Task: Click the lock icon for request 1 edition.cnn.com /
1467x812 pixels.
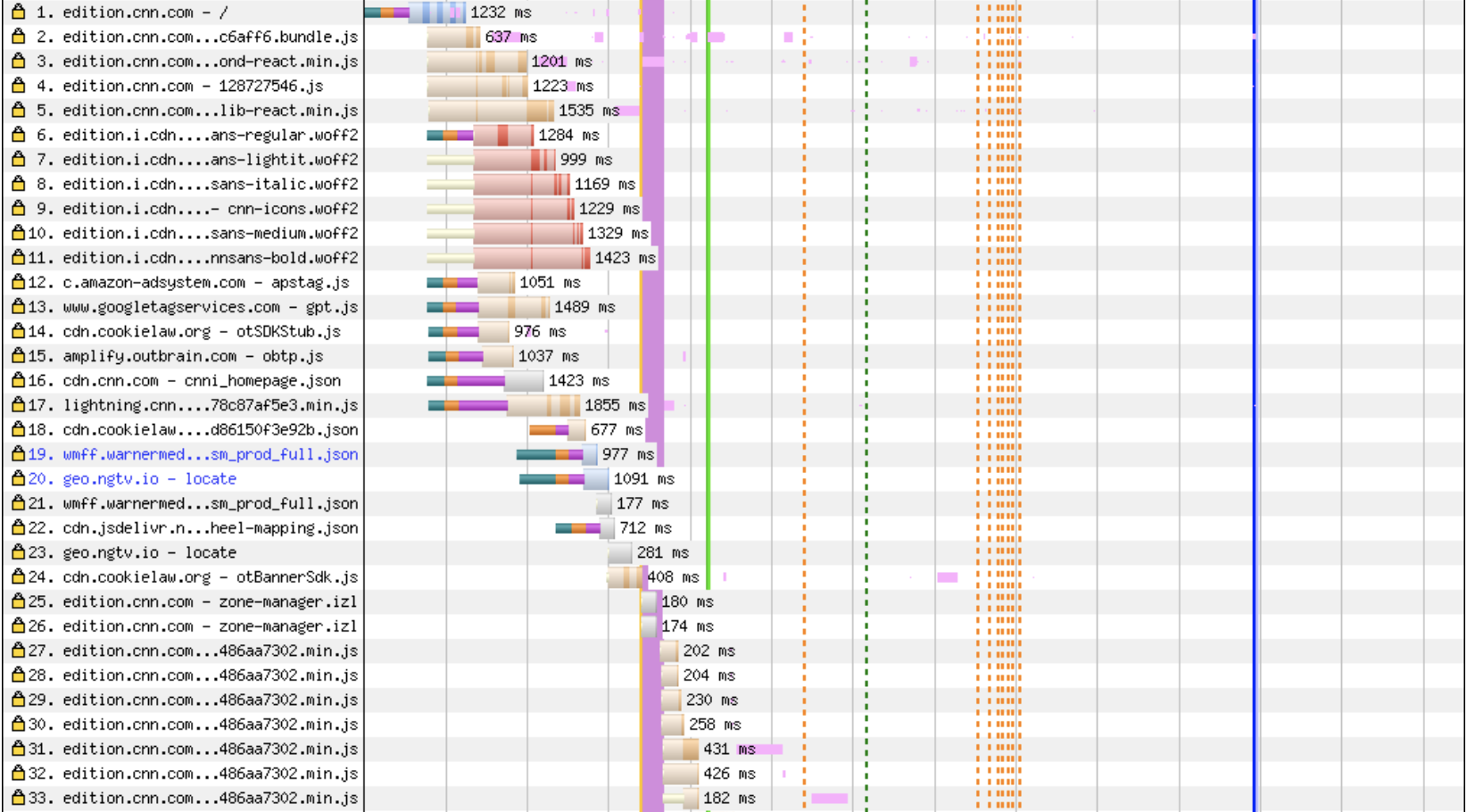Action: point(18,12)
